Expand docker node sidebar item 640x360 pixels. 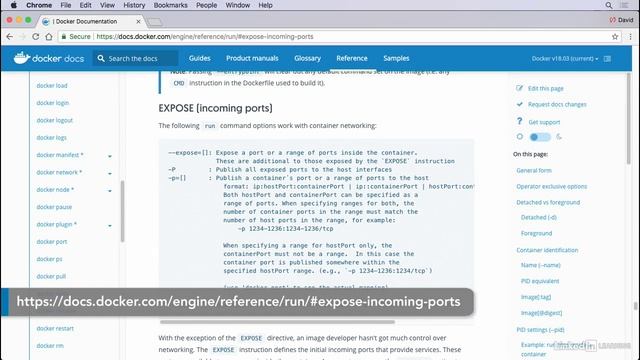[110, 191]
